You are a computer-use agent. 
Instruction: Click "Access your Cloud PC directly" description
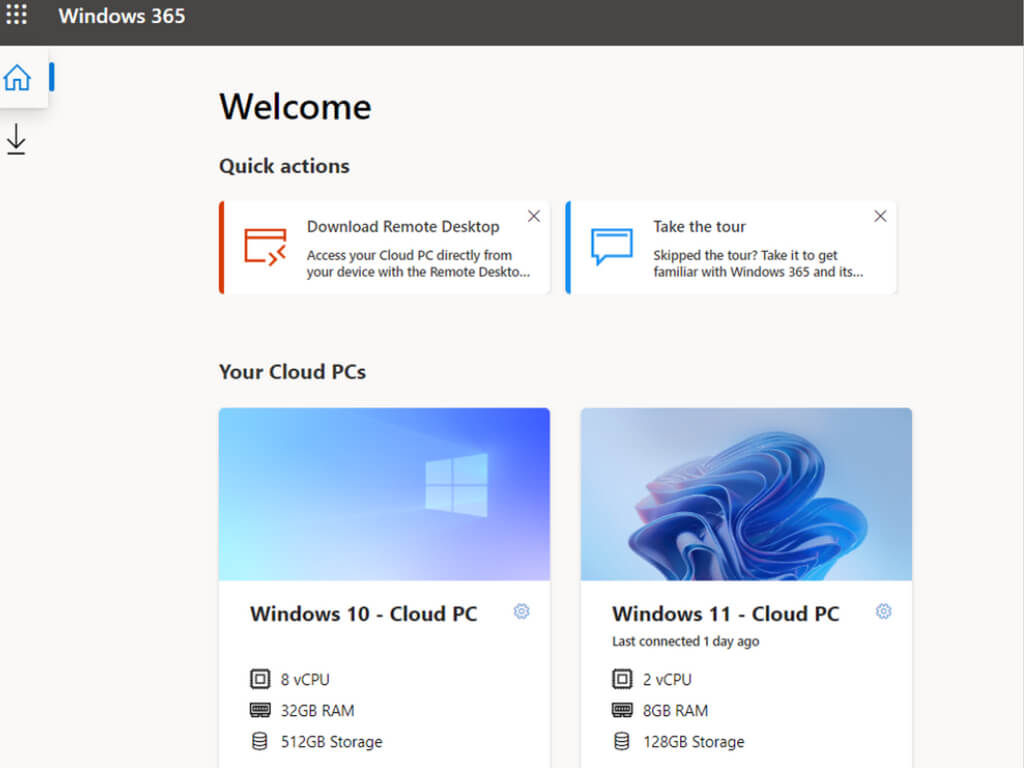click(418, 263)
